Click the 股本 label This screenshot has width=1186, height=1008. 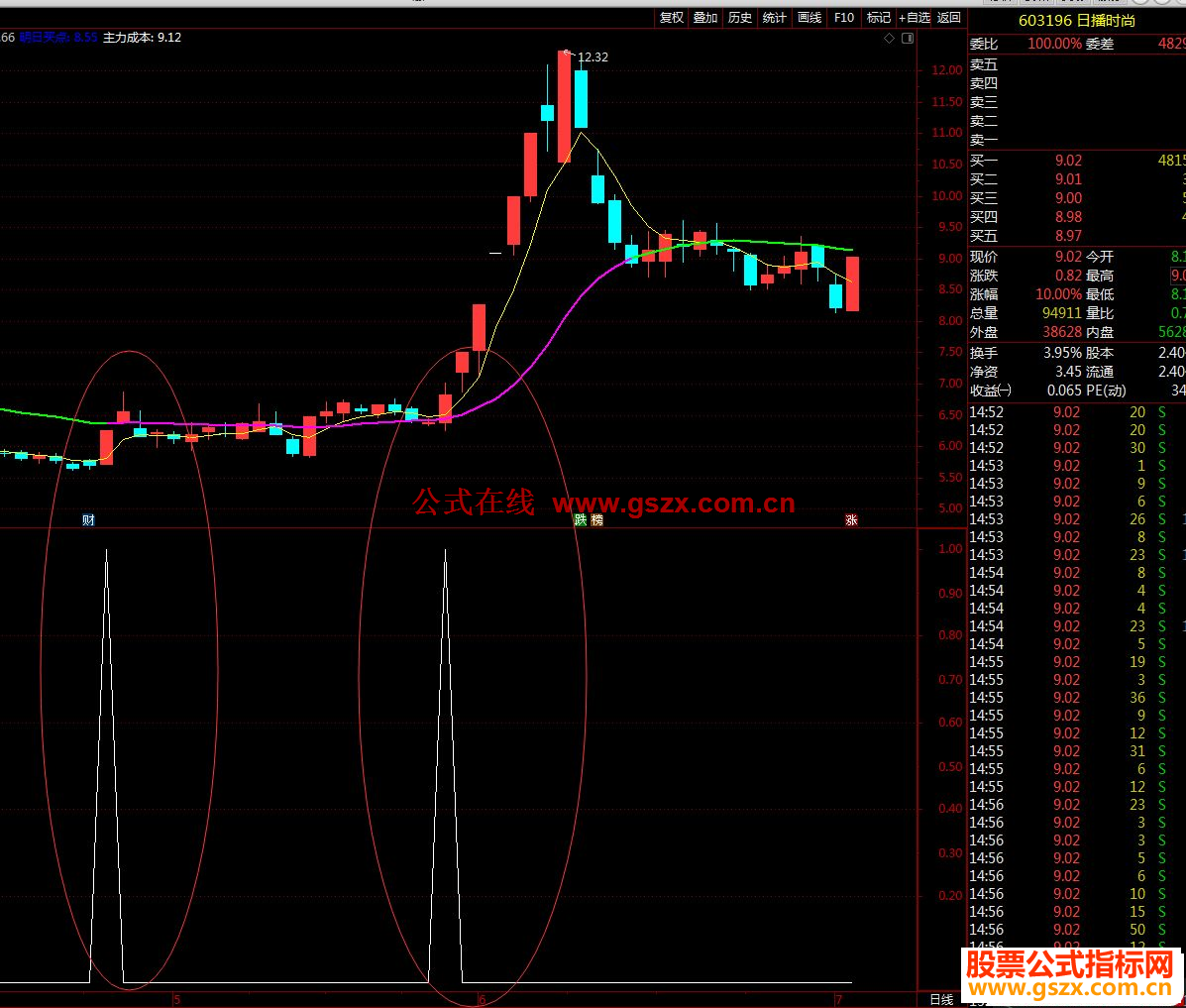(1100, 354)
